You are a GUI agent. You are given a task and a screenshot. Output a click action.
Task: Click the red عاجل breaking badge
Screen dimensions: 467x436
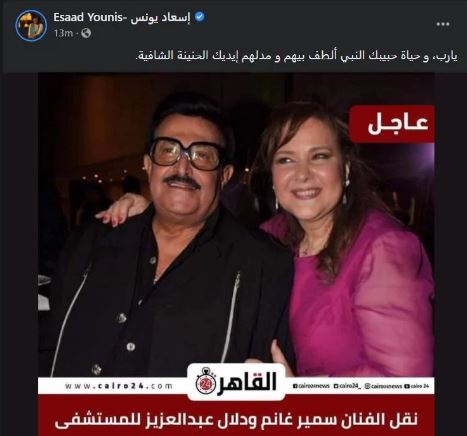coord(392,124)
